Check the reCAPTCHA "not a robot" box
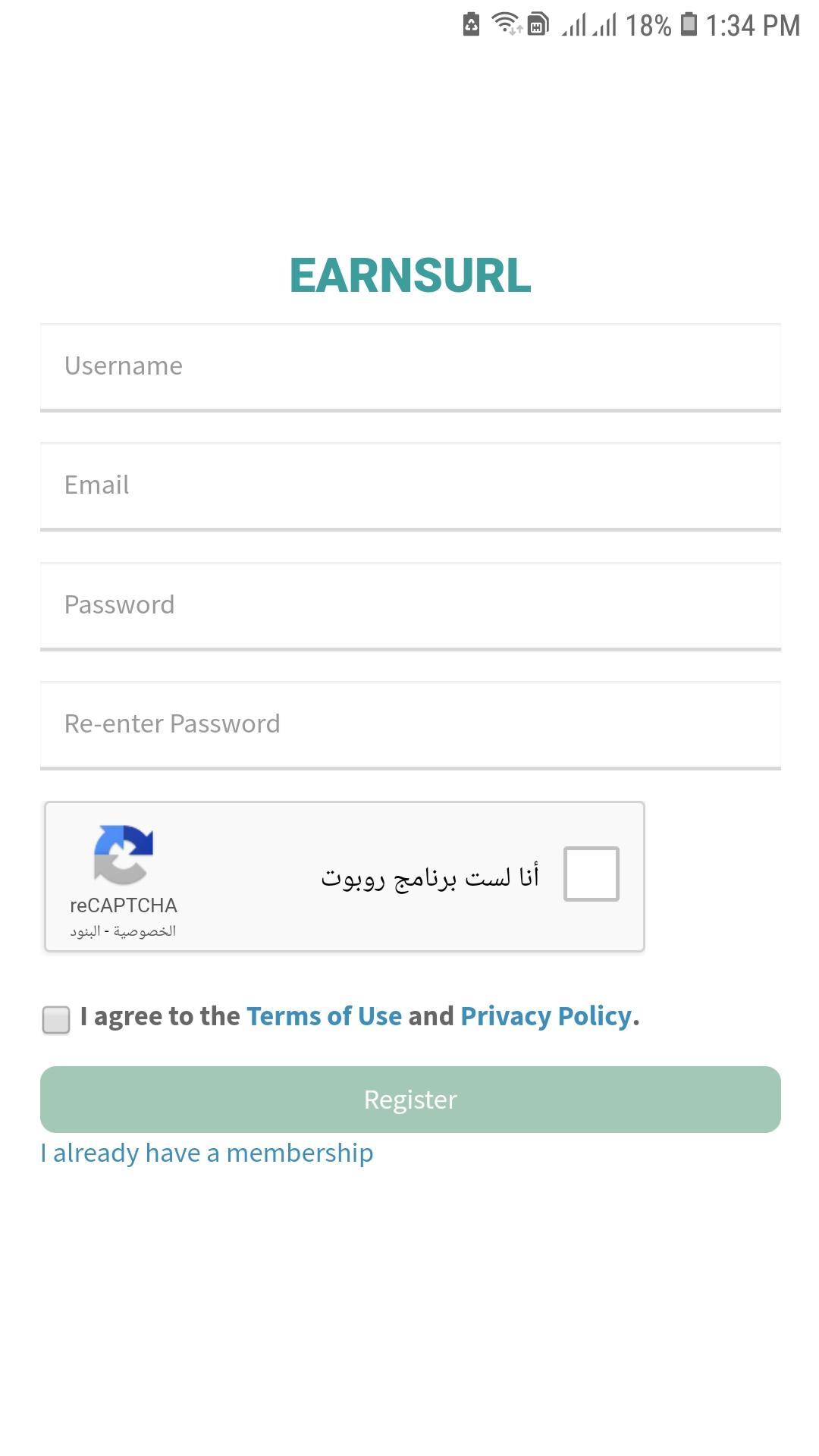819x1456 pixels. click(x=591, y=874)
